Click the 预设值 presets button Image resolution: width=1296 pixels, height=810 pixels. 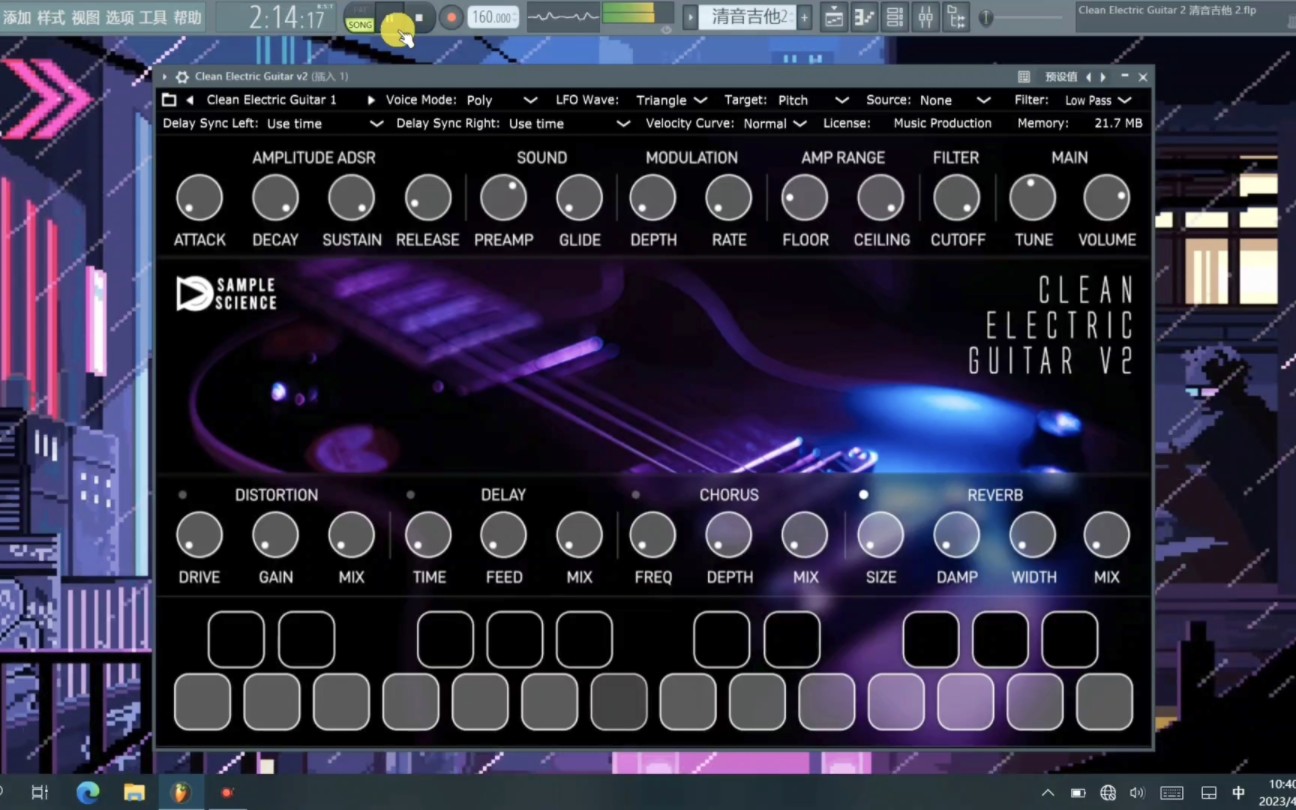tap(1061, 77)
